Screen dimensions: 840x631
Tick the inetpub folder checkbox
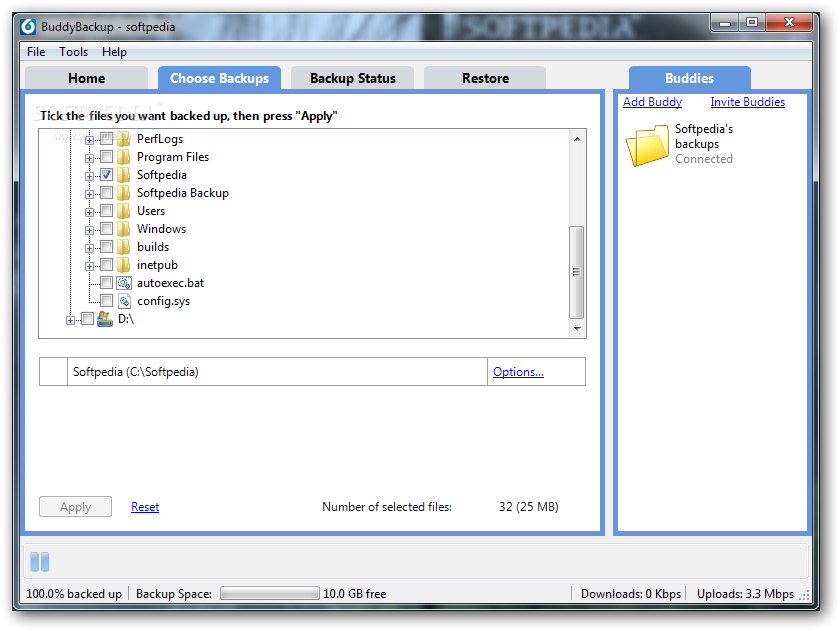click(107, 265)
